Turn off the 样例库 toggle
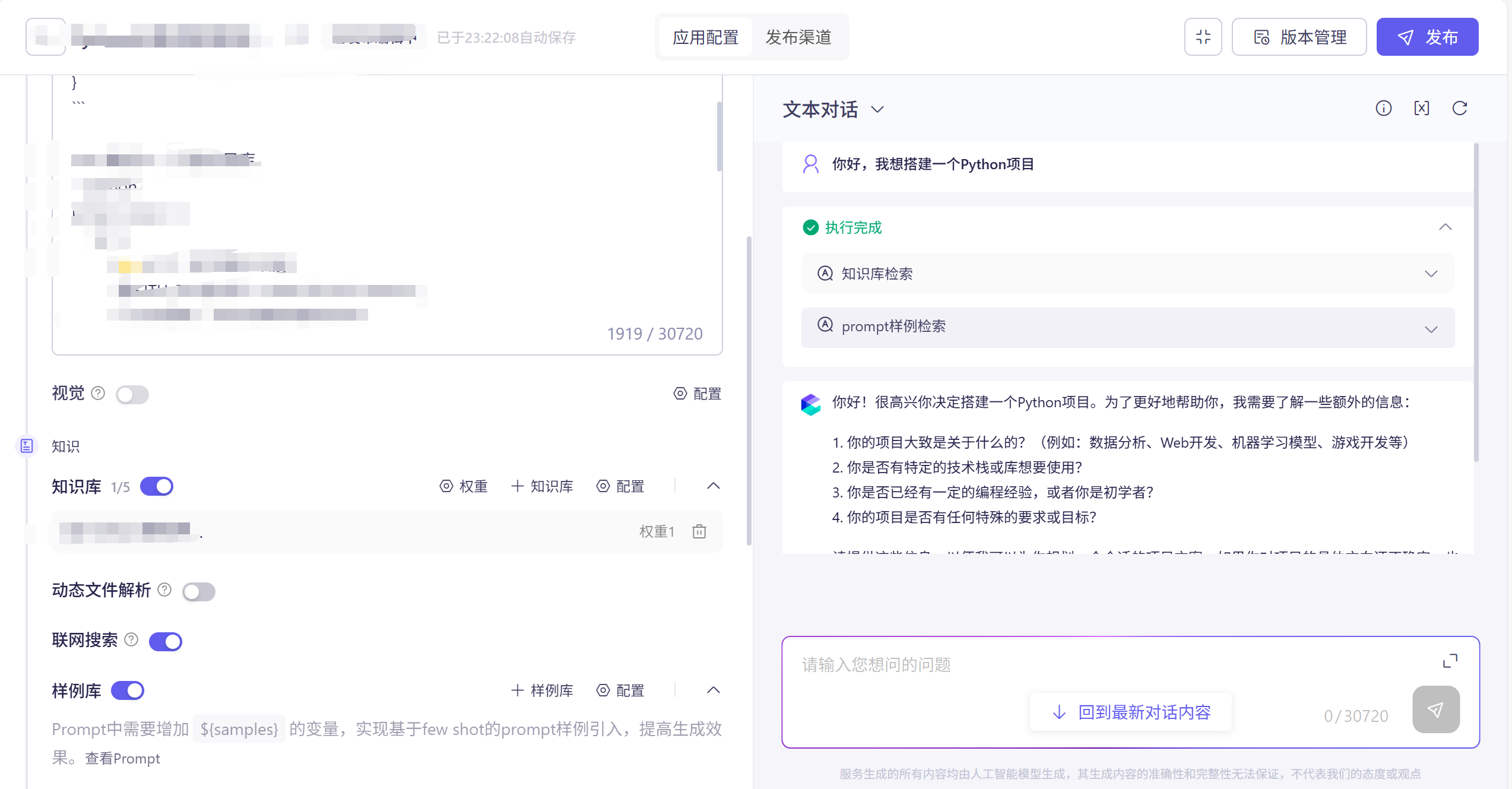1512x789 pixels. click(x=127, y=690)
